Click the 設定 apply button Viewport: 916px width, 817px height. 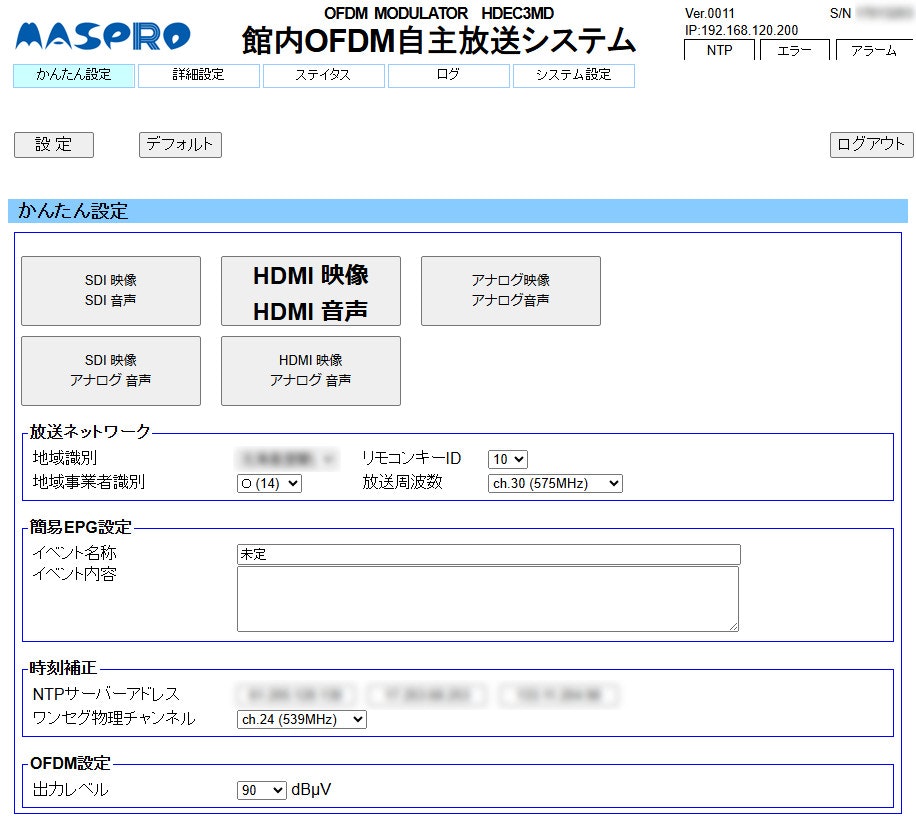tap(54, 144)
